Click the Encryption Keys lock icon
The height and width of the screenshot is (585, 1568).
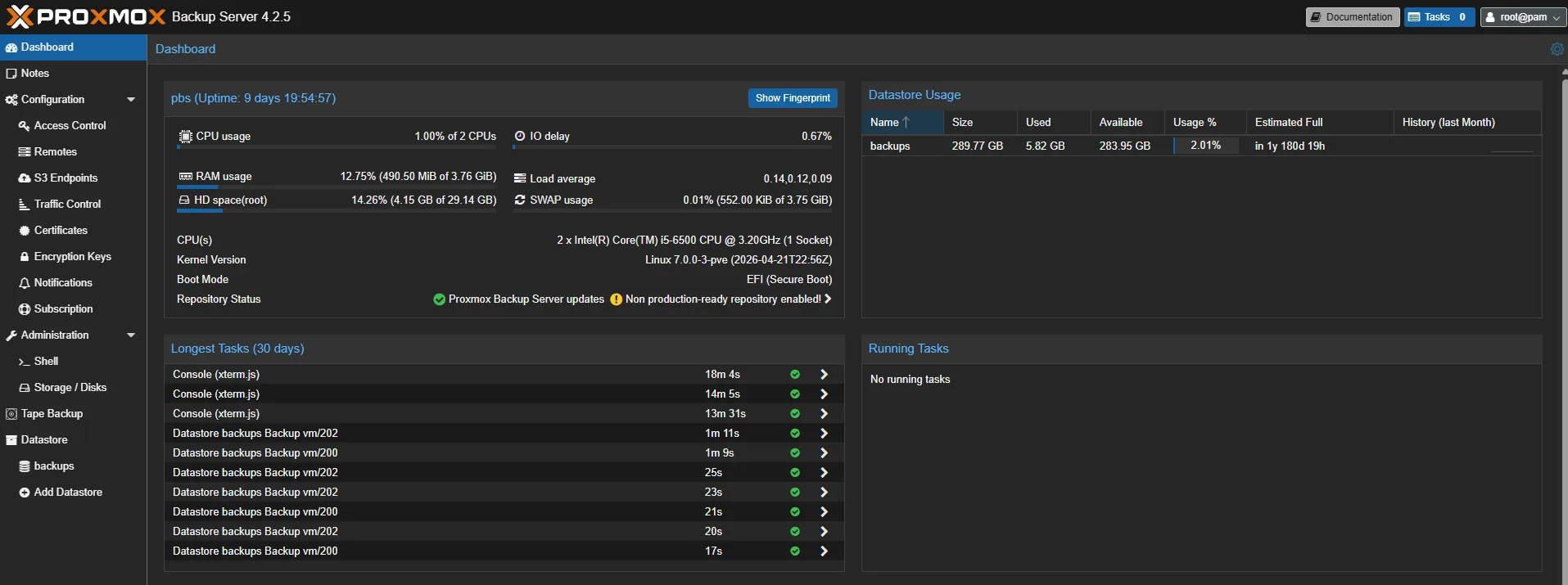[x=25, y=257]
